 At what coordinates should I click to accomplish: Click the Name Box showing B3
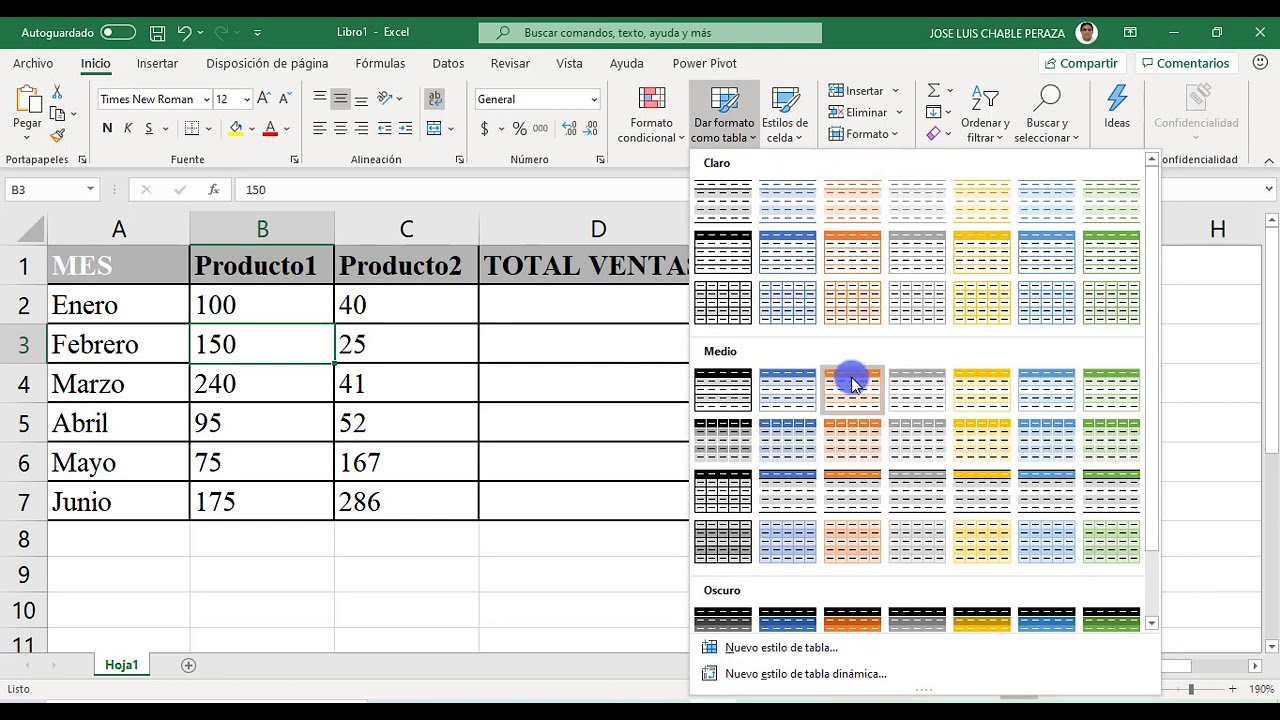point(50,189)
